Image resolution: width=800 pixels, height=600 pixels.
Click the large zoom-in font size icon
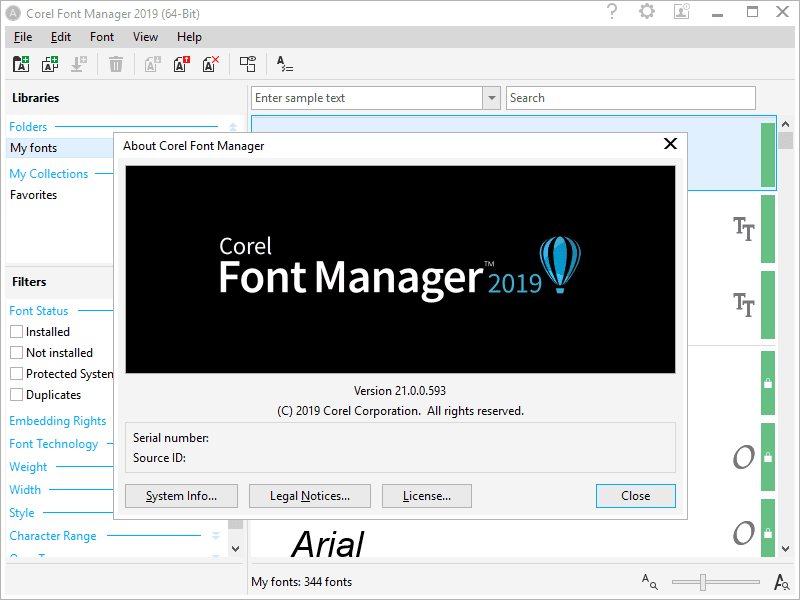pyautogui.click(x=781, y=581)
